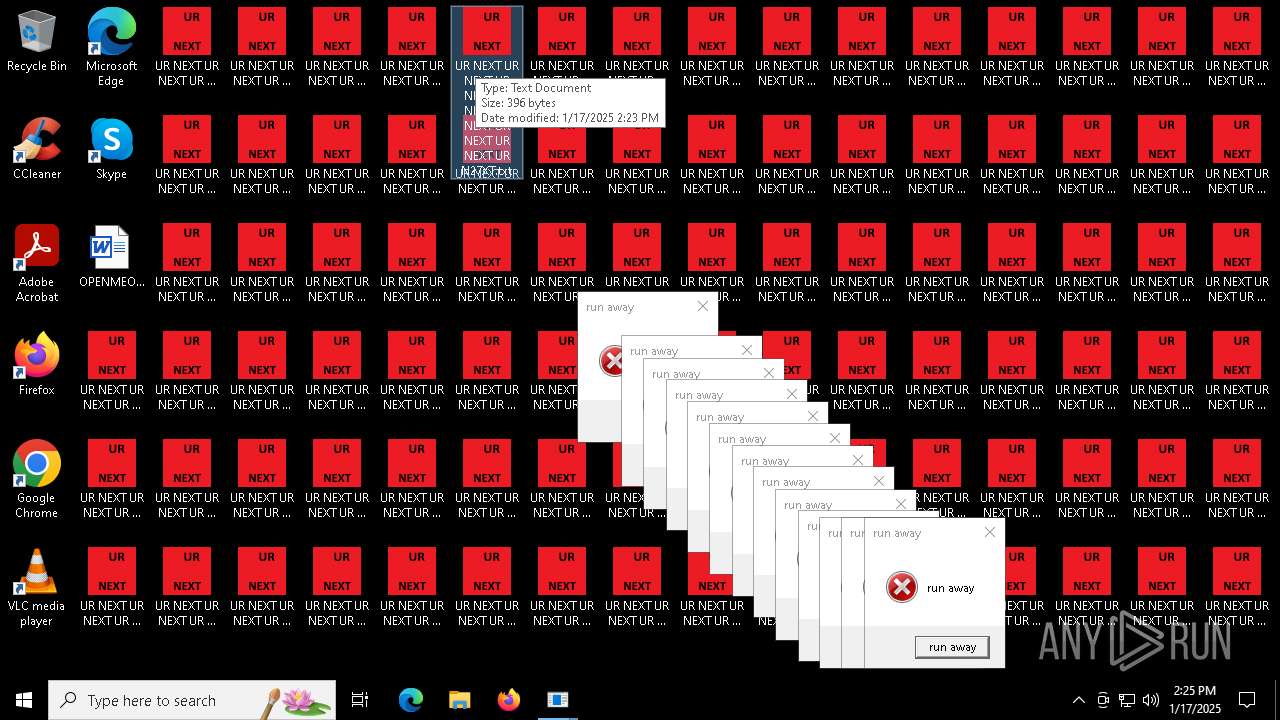This screenshot has width=1280, height=720.
Task: Open the Recycle Bin desktop icon
Action: point(37,41)
